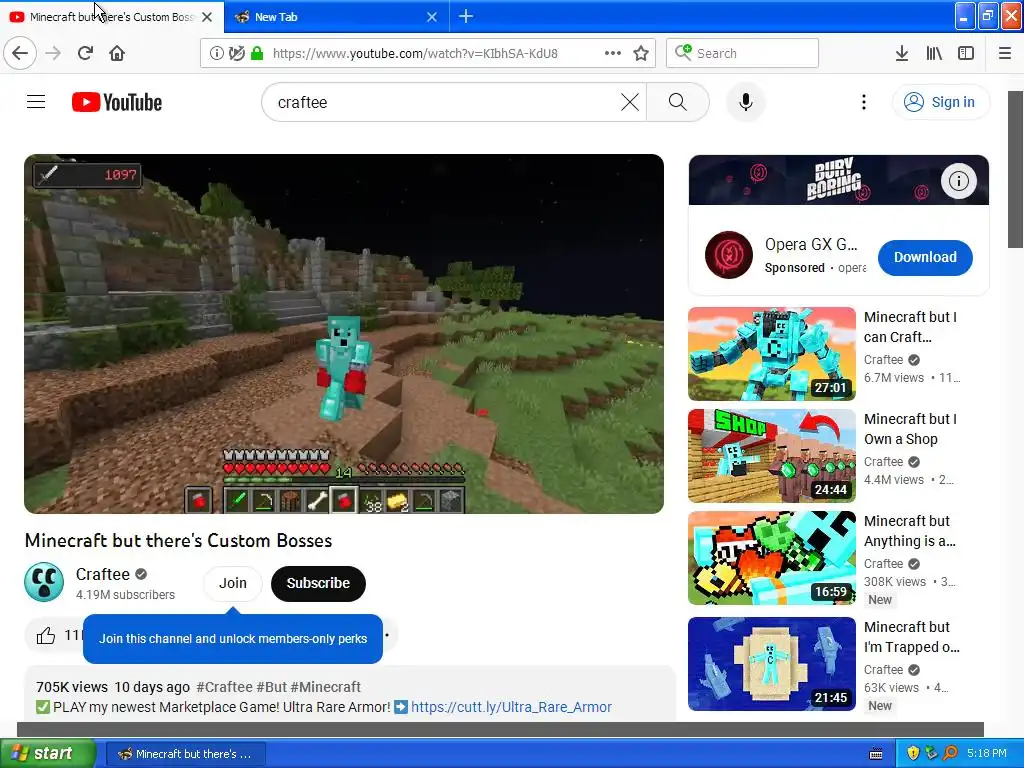Search with voice microphone button
1024x768 pixels.
[746, 103]
